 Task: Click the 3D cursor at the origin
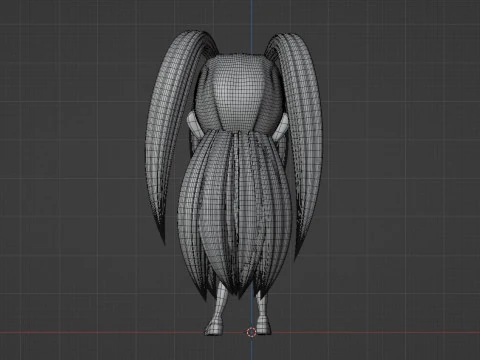251,332
